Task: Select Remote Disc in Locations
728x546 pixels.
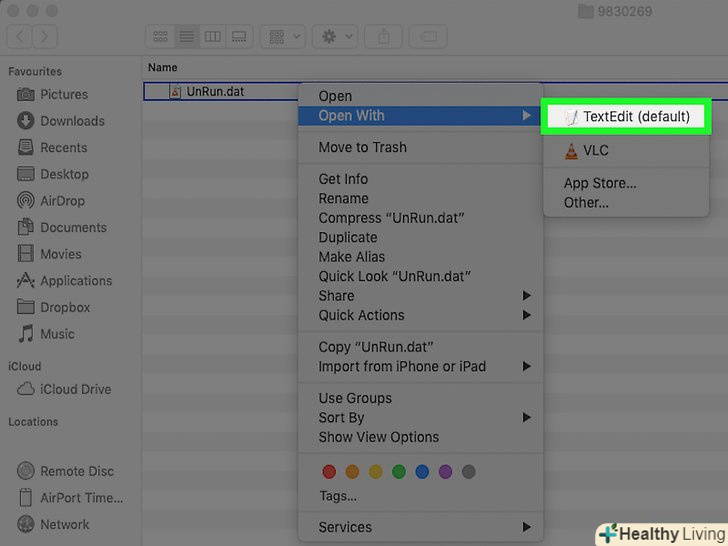Action: click(65, 471)
